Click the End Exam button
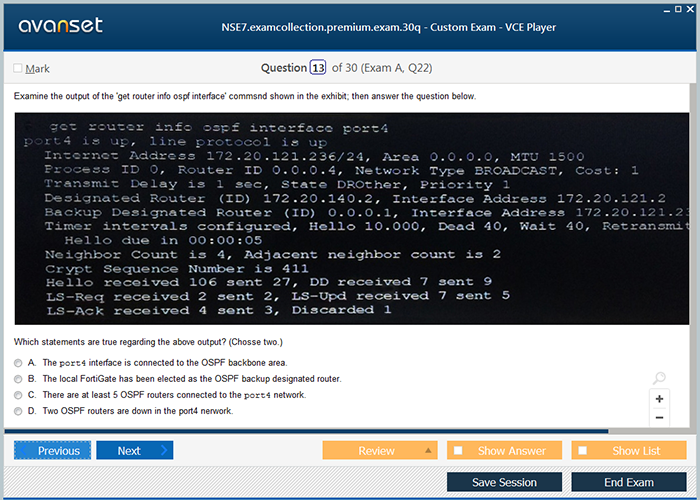The image size is (700, 500). tap(628, 482)
